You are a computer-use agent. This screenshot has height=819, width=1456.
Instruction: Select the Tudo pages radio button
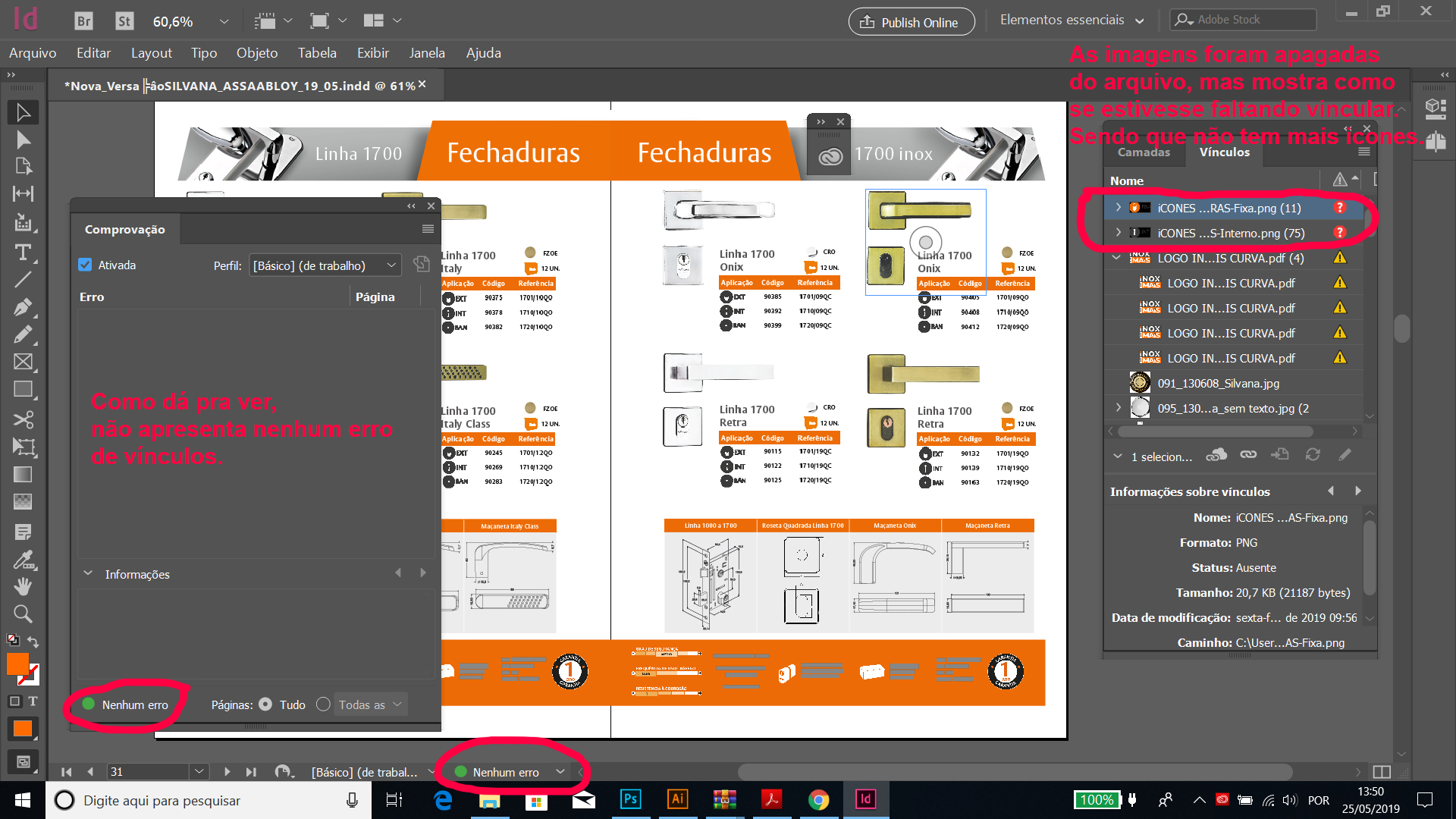(265, 704)
